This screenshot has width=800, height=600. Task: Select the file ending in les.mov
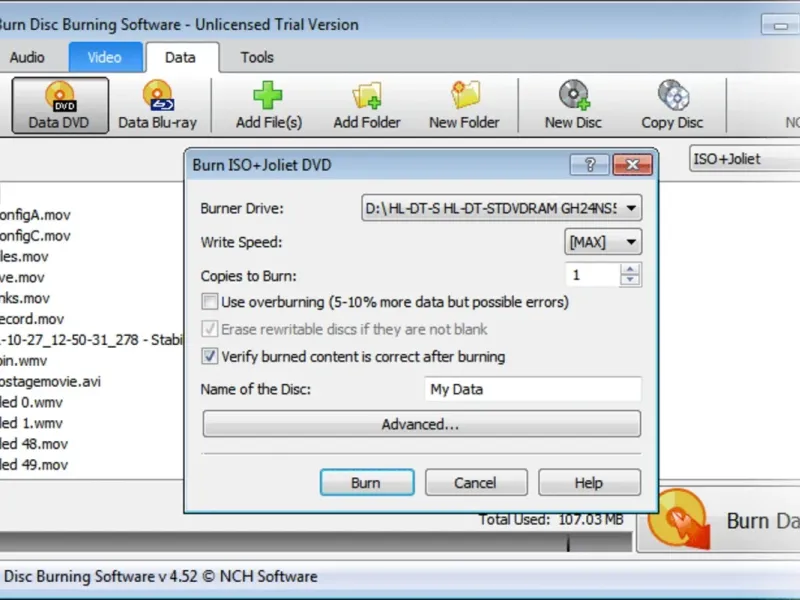[x=24, y=257]
